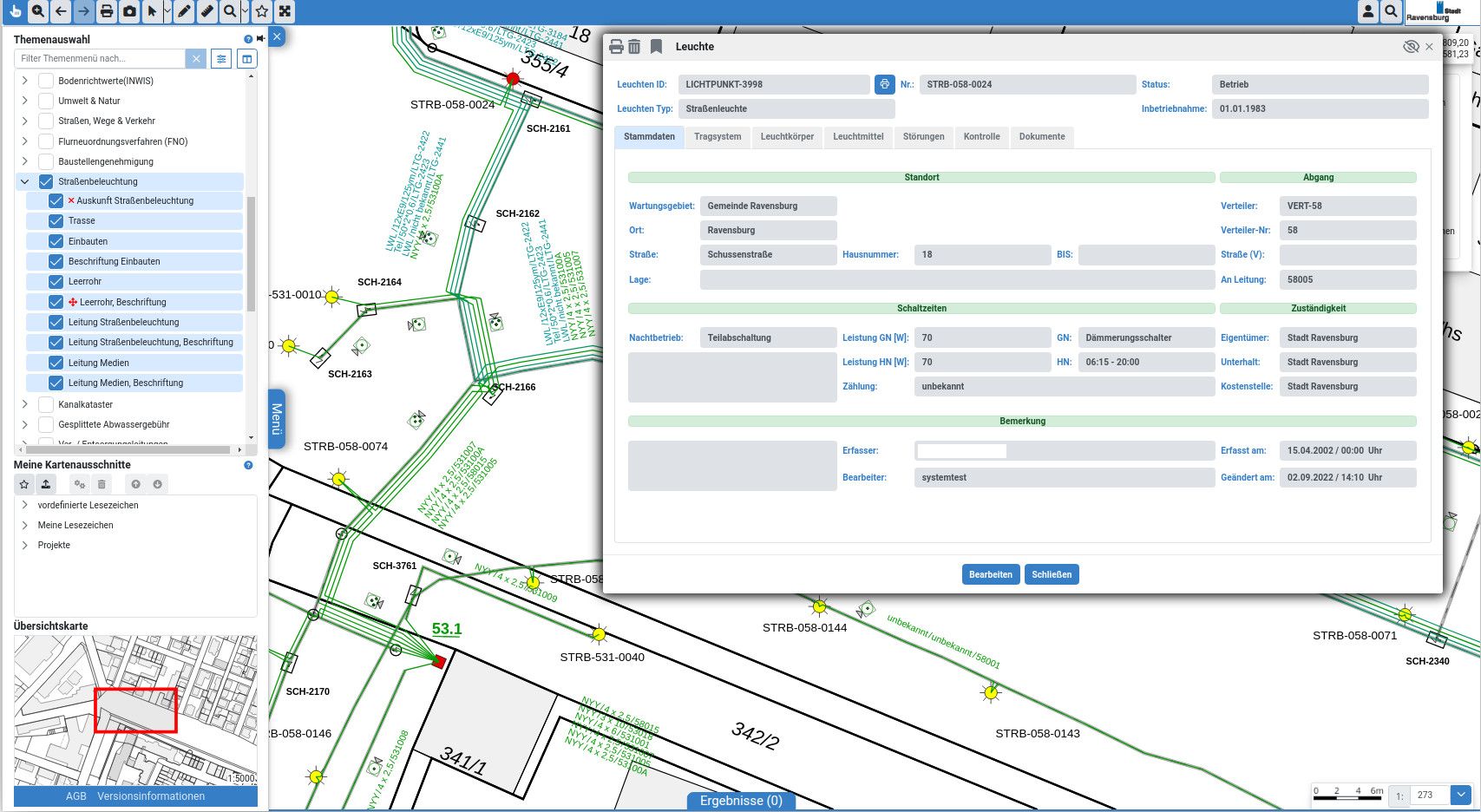Viewport: 1481px width, 812px height.
Task: Open the star bookmark tool in toolbar
Action: [261, 11]
